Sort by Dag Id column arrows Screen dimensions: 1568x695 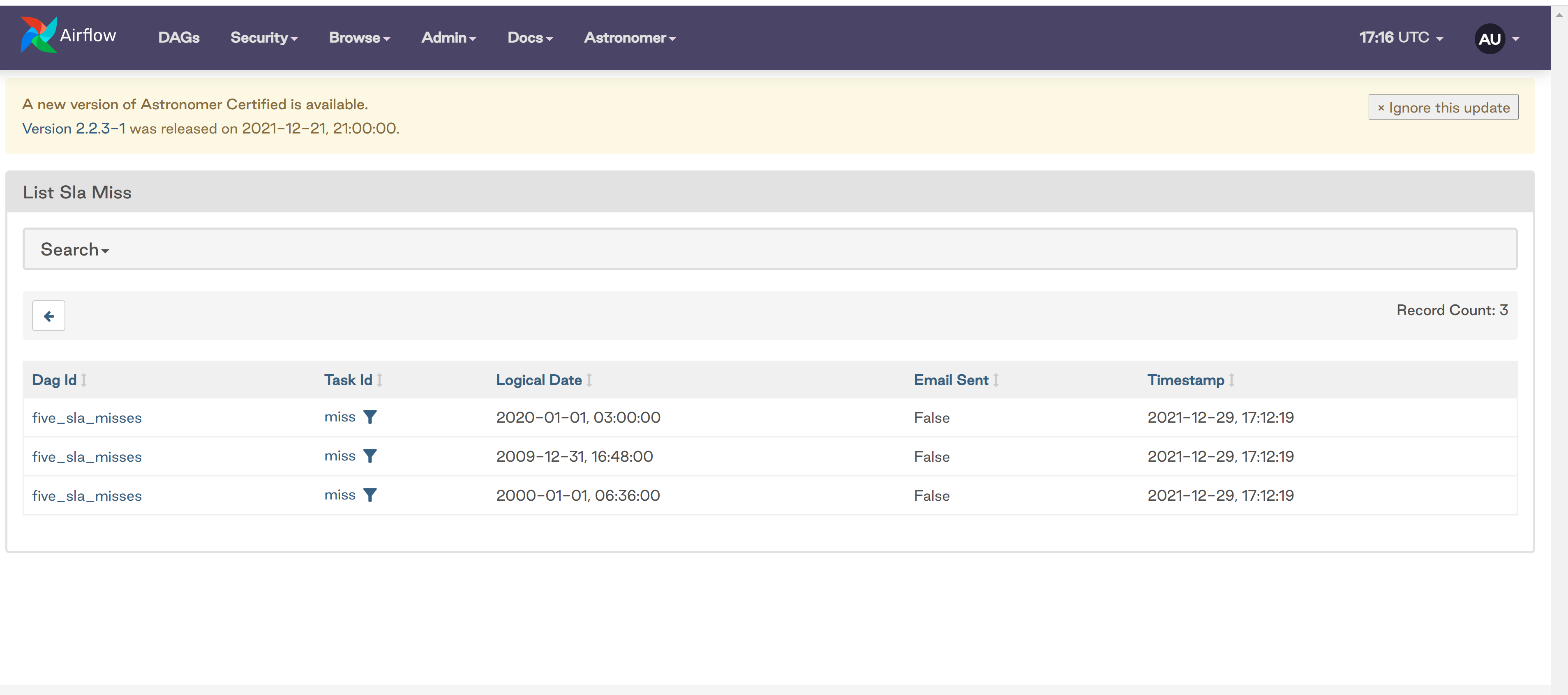click(84, 380)
